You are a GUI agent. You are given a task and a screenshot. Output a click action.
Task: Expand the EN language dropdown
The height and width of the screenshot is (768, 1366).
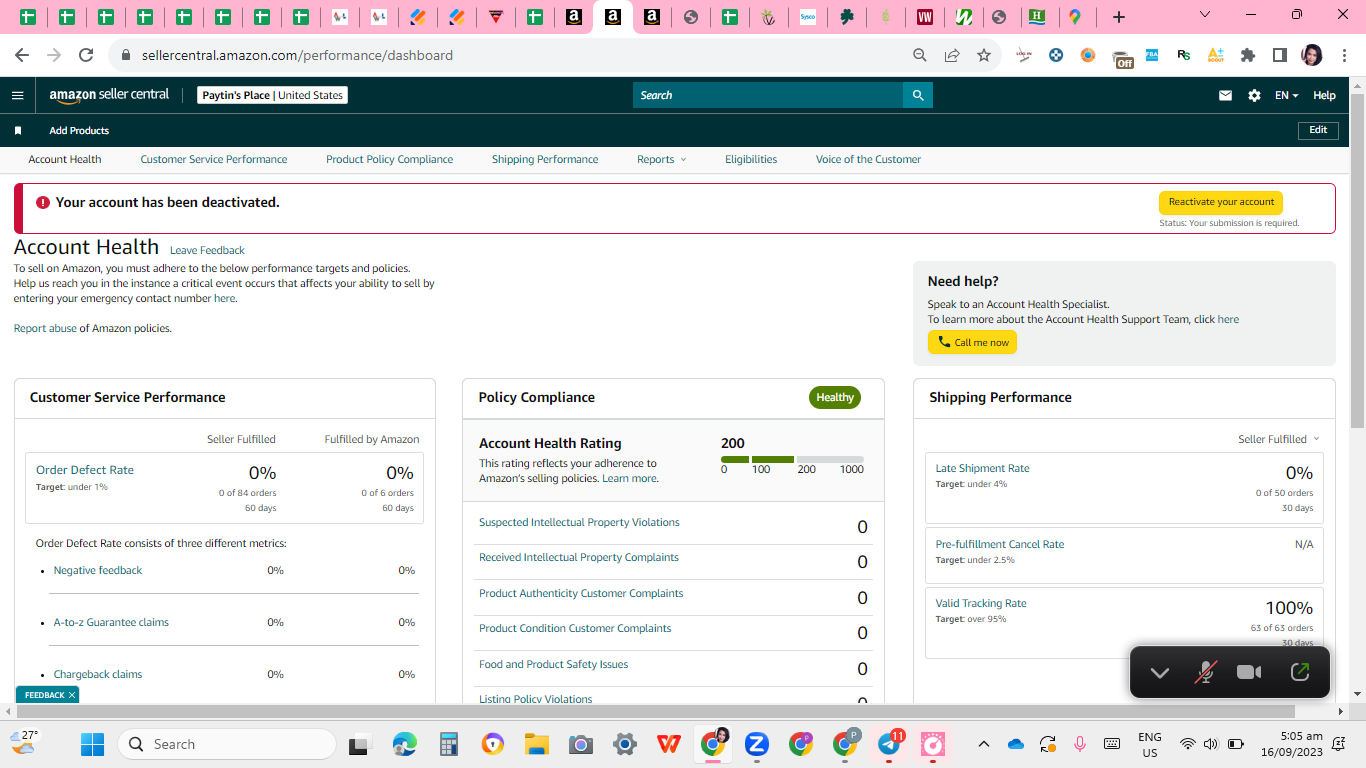[1286, 95]
